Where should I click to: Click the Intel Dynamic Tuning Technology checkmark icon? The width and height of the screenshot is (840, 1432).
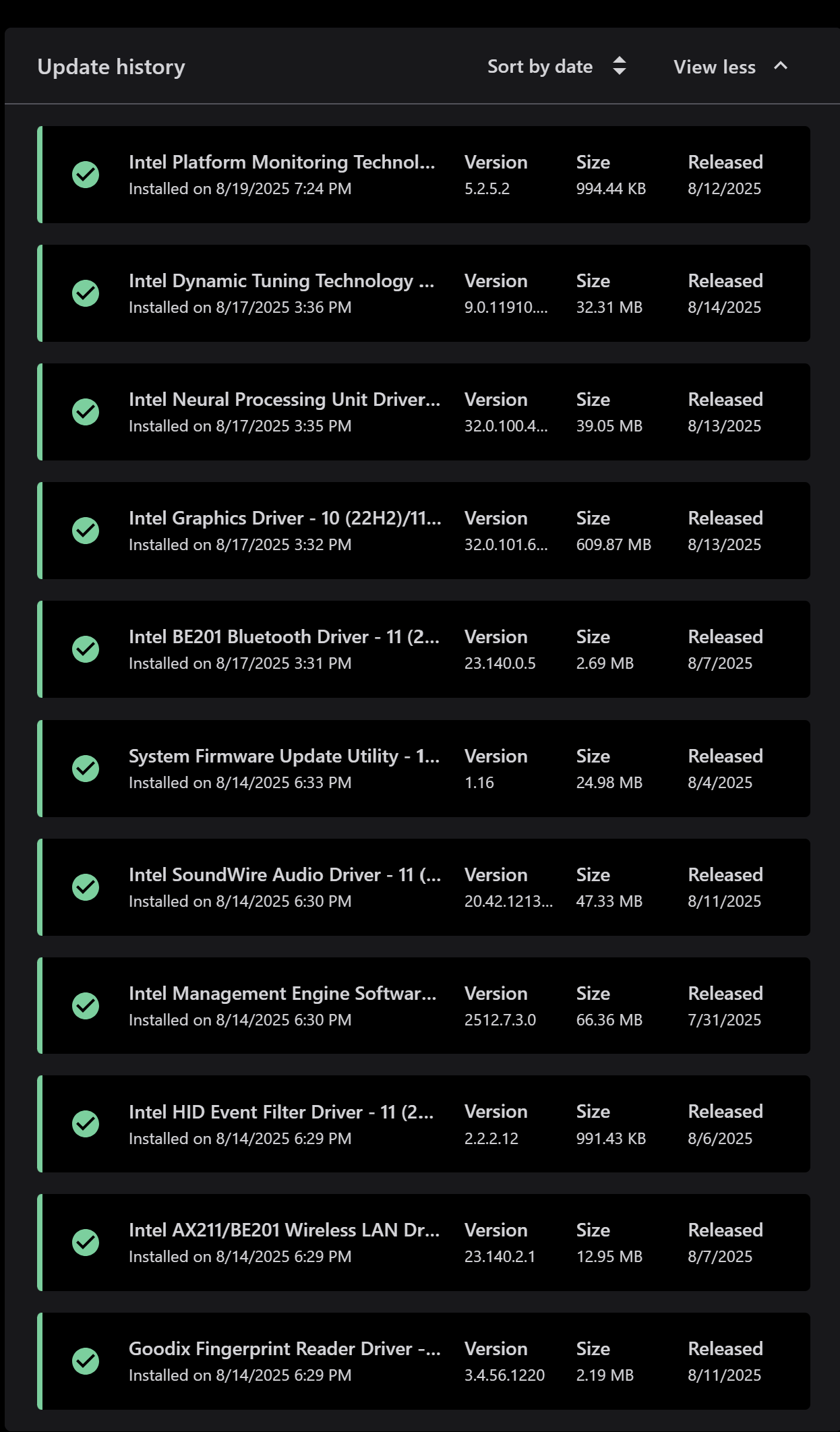86,293
